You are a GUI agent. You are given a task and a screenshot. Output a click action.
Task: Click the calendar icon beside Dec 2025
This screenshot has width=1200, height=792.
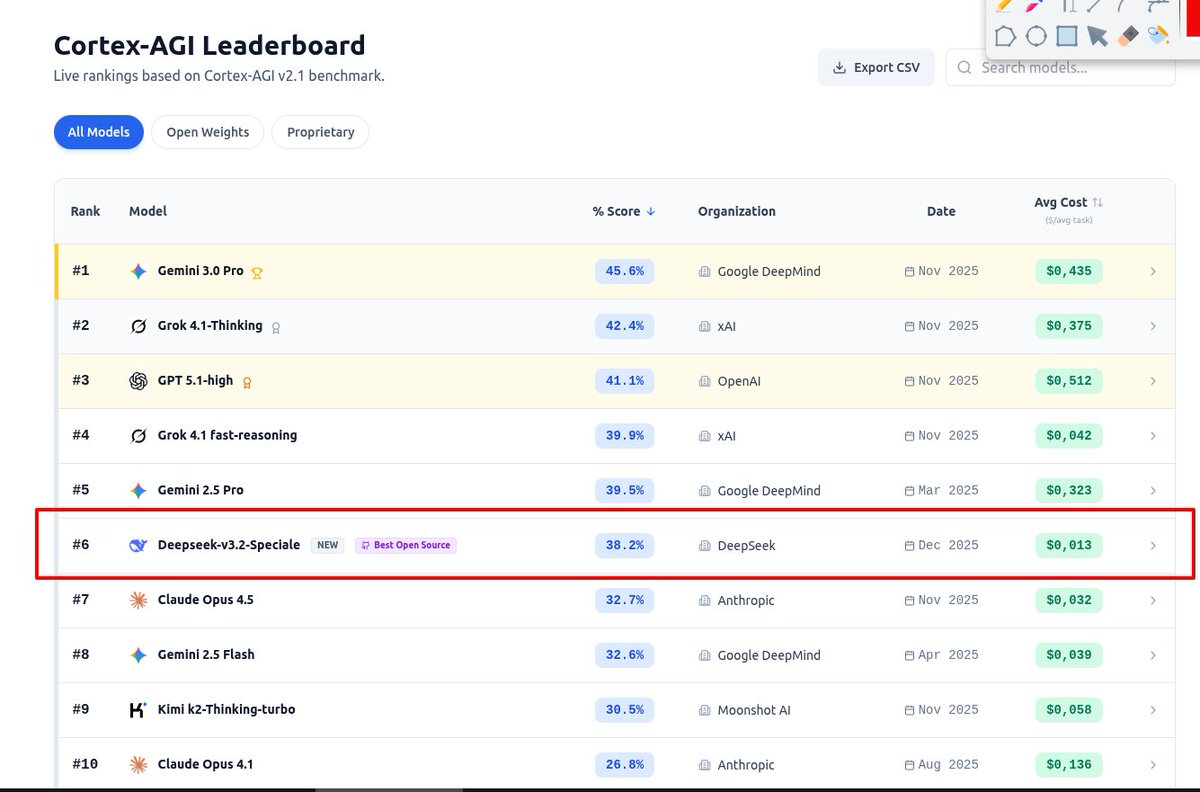(909, 546)
